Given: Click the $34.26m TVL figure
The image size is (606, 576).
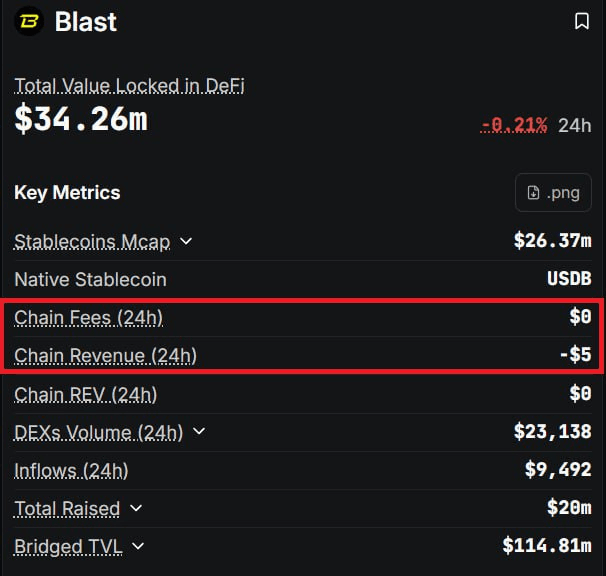Looking at the screenshot, I should click(x=80, y=119).
